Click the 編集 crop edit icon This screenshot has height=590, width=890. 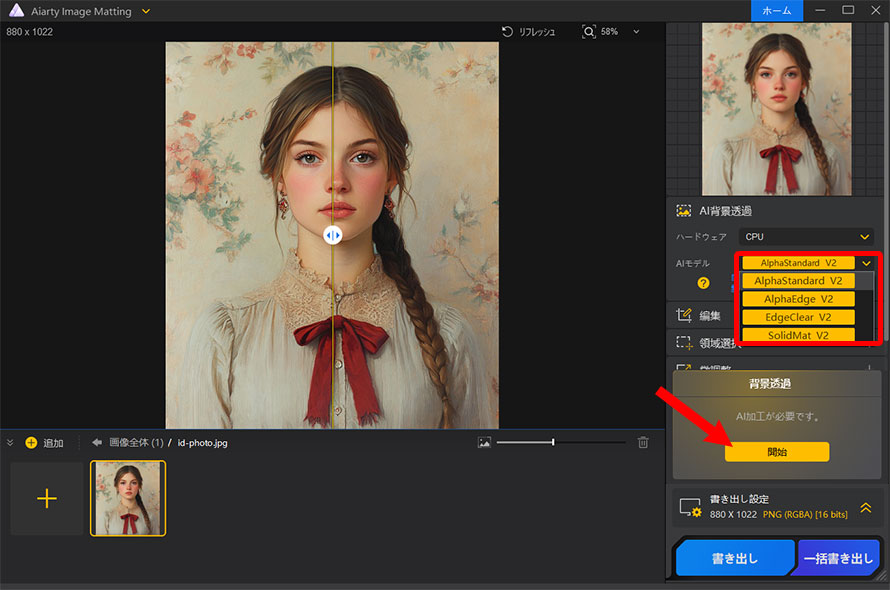(685, 315)
